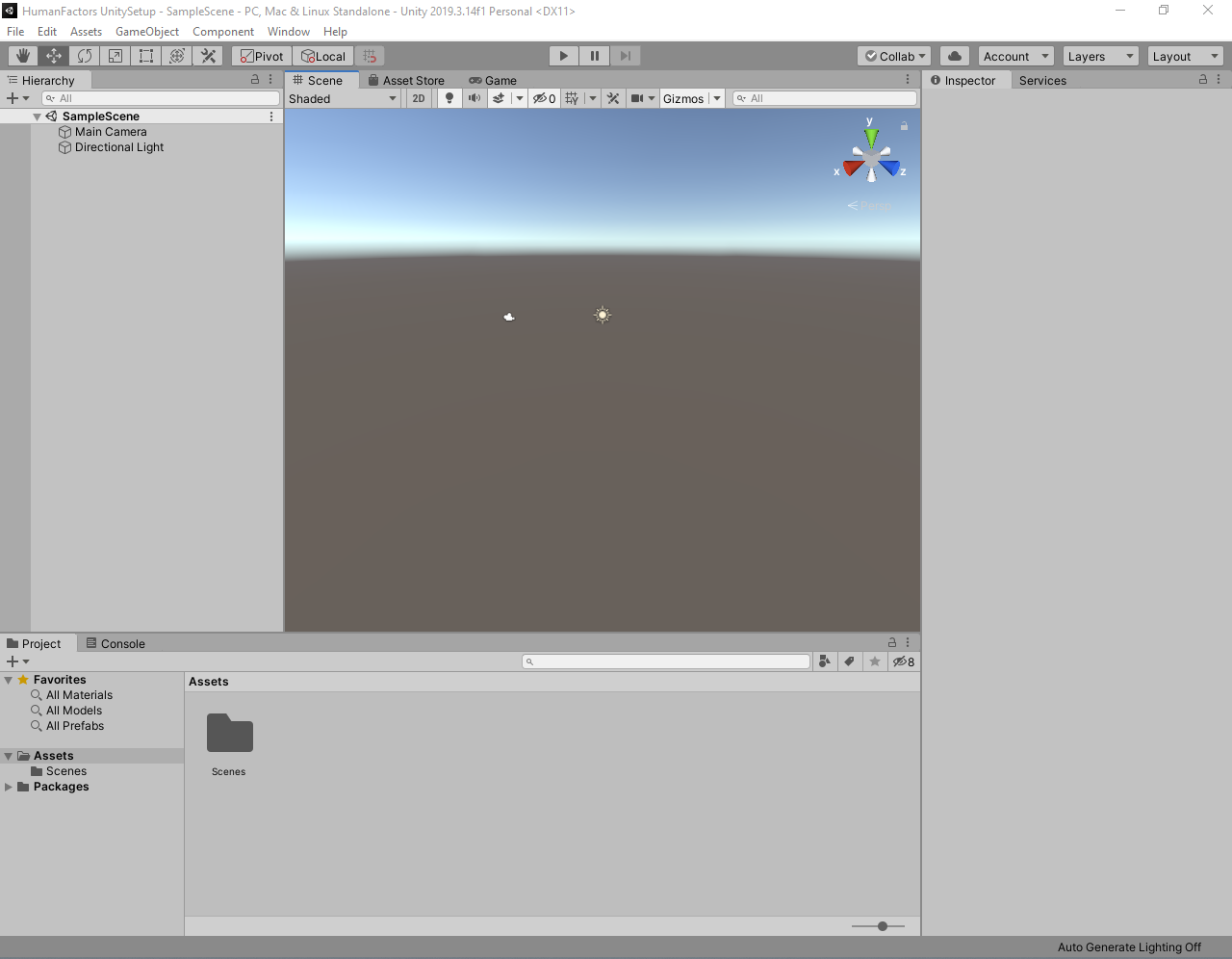Switch to the Game tab

(x=493, y=81)
